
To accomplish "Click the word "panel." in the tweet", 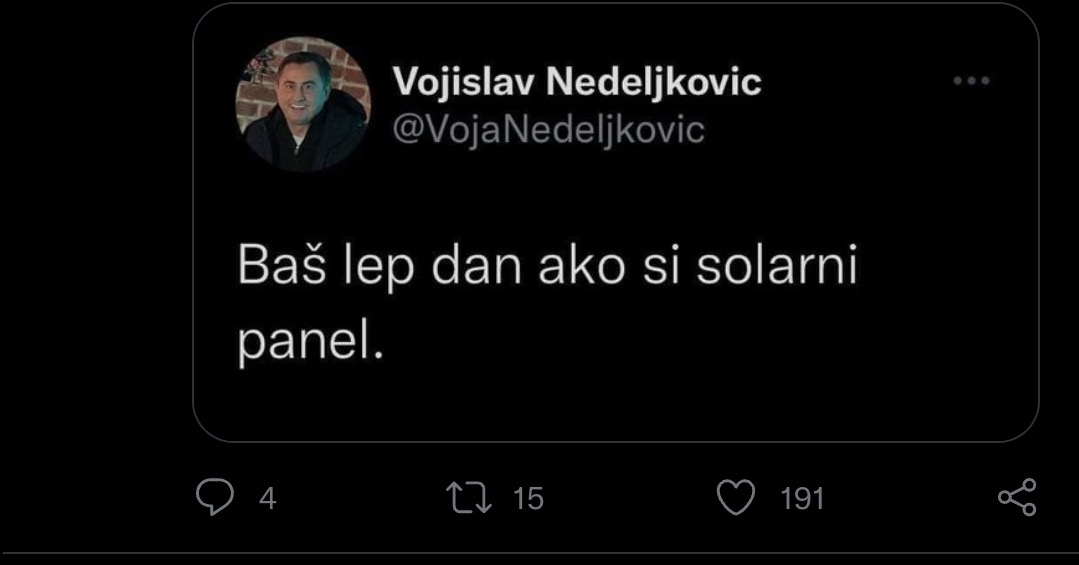I will coord(311,345).
